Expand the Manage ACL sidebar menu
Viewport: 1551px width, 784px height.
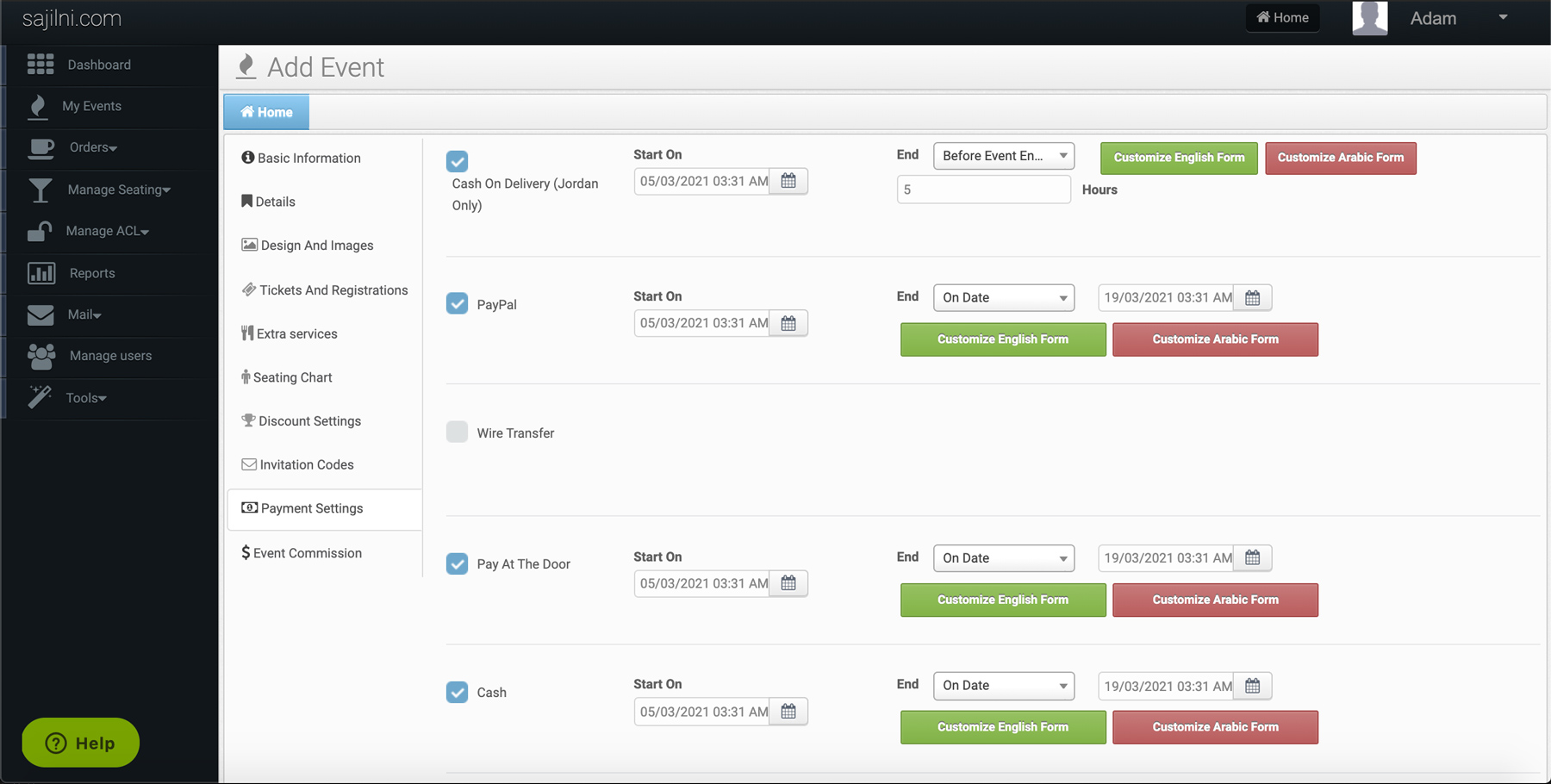pos(108,231)
